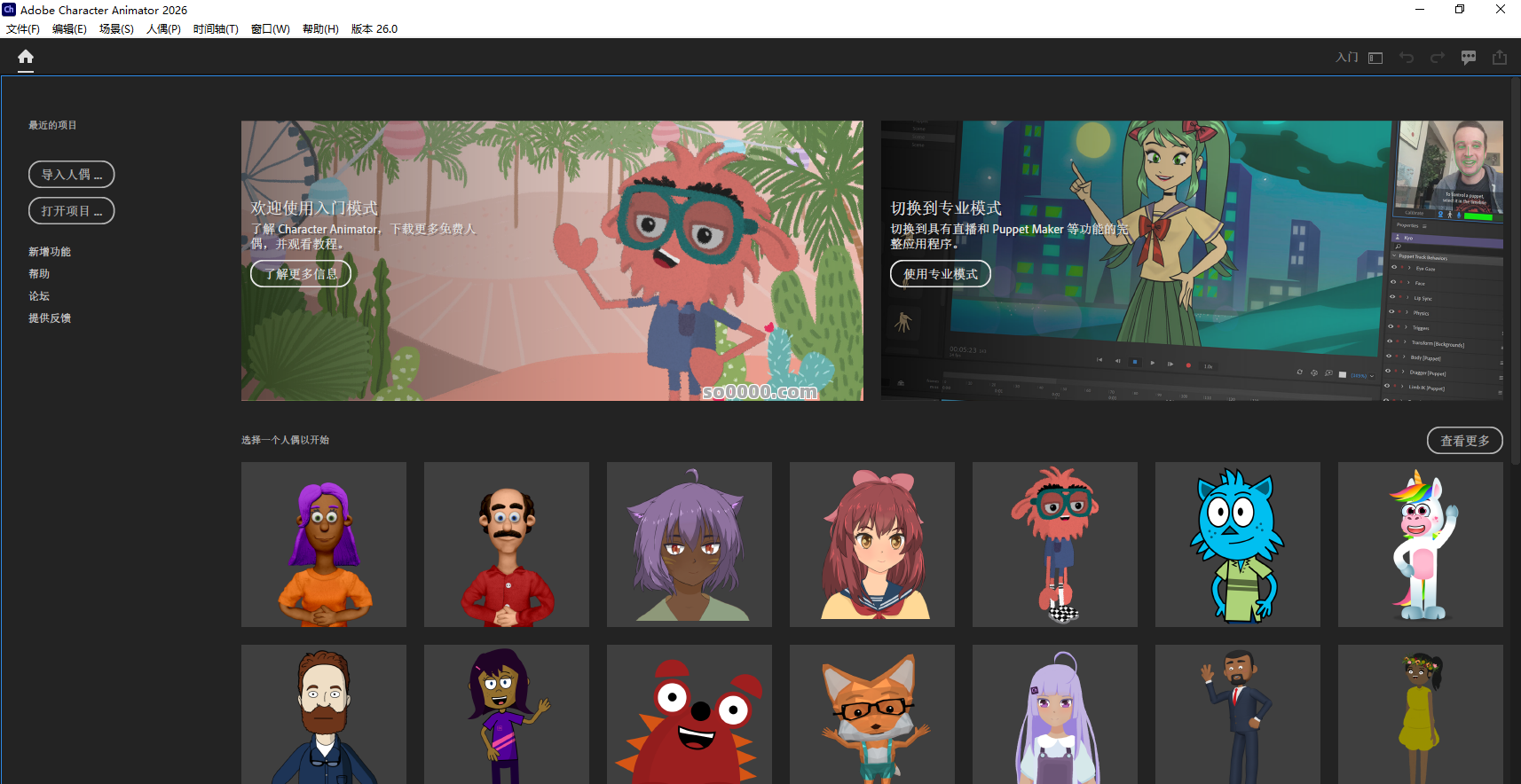This screenshot has width=1521, height=784.
Task: Open the workspace layout panel icon
Action: 1375,58
